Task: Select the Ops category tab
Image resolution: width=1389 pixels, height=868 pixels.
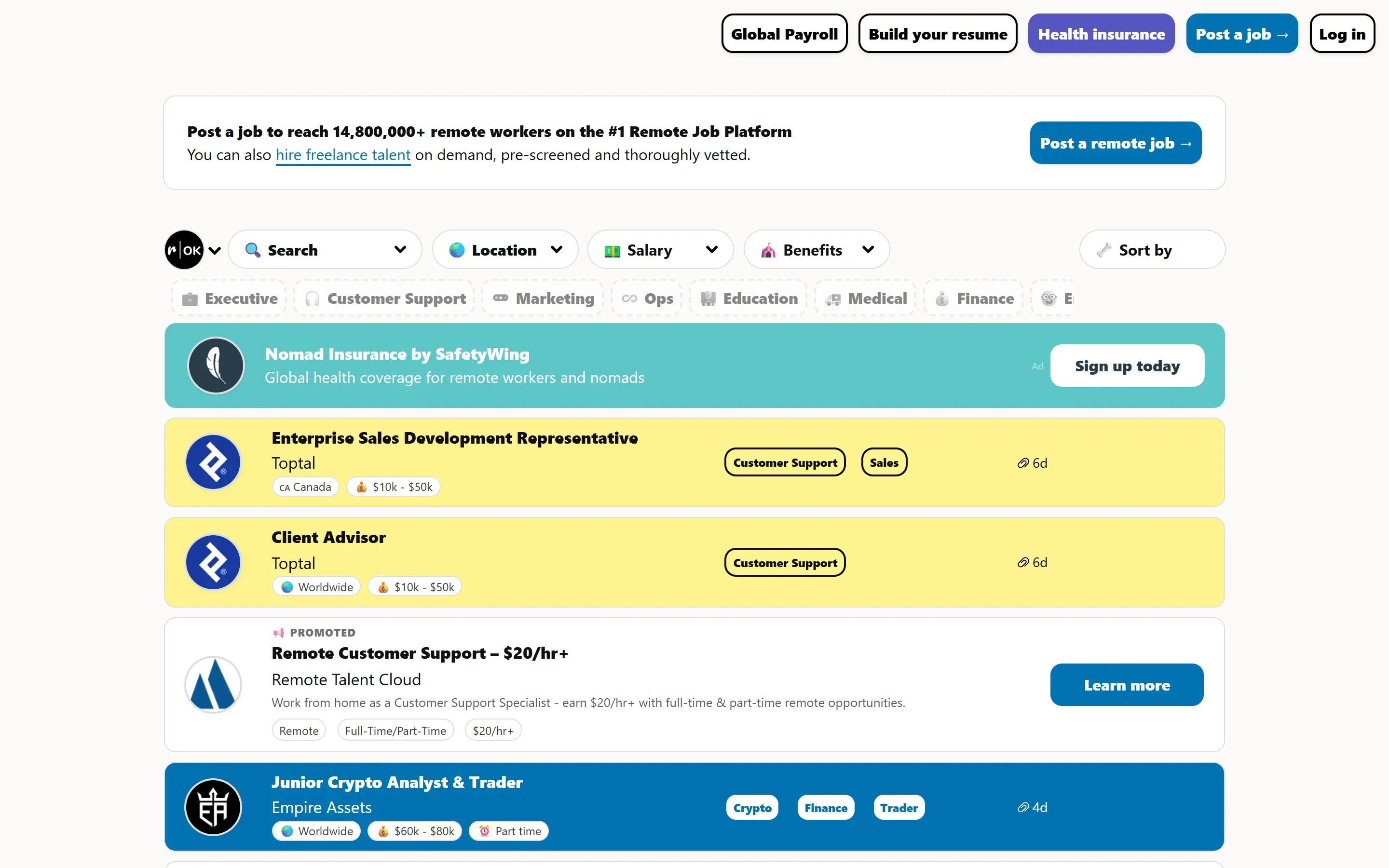Action: pyautogui.click(x=646, y=298)
